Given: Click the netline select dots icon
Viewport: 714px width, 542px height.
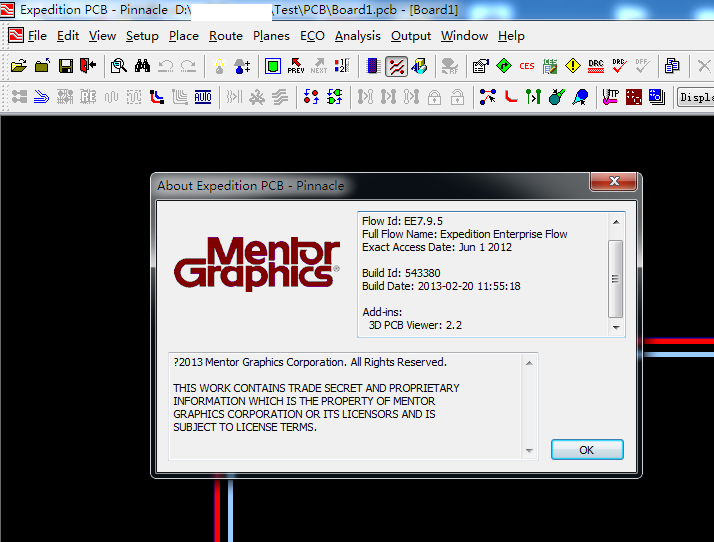Looking at the screenshot, I should [488, 97].
